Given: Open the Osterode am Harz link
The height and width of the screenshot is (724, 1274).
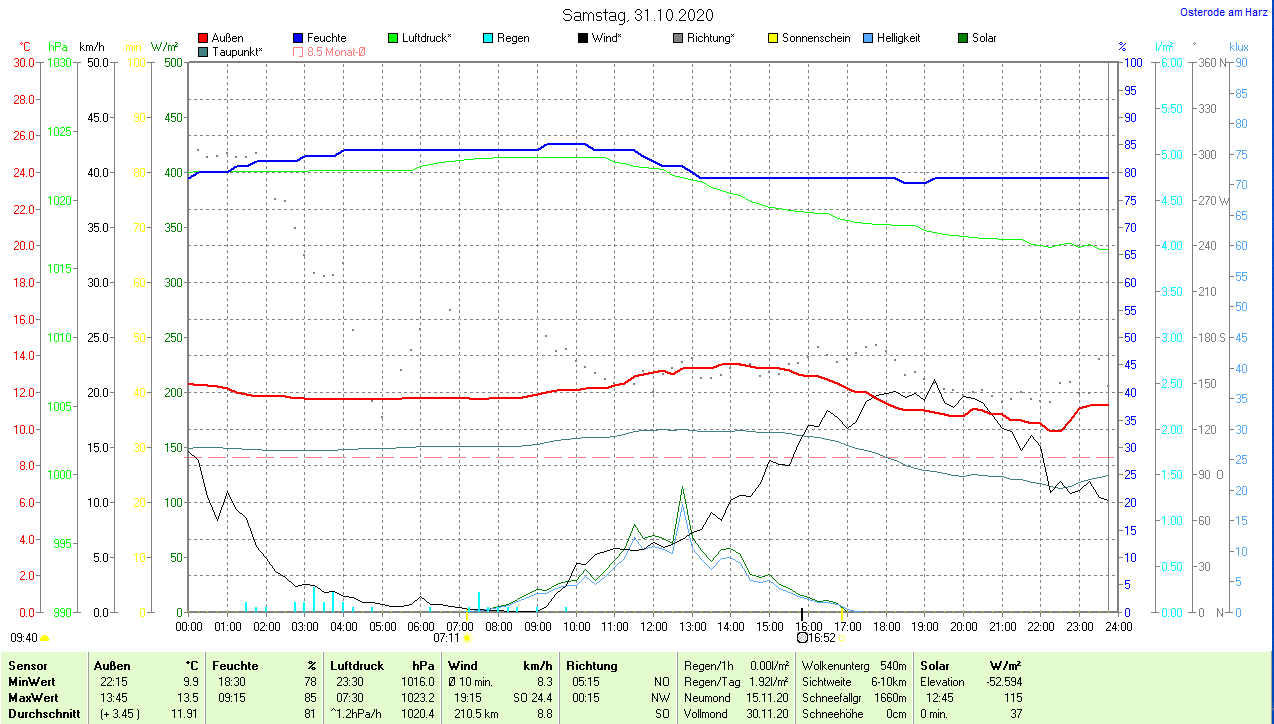Looking at the screenshot, I should pyautogui.click(x=1224, y=12).
